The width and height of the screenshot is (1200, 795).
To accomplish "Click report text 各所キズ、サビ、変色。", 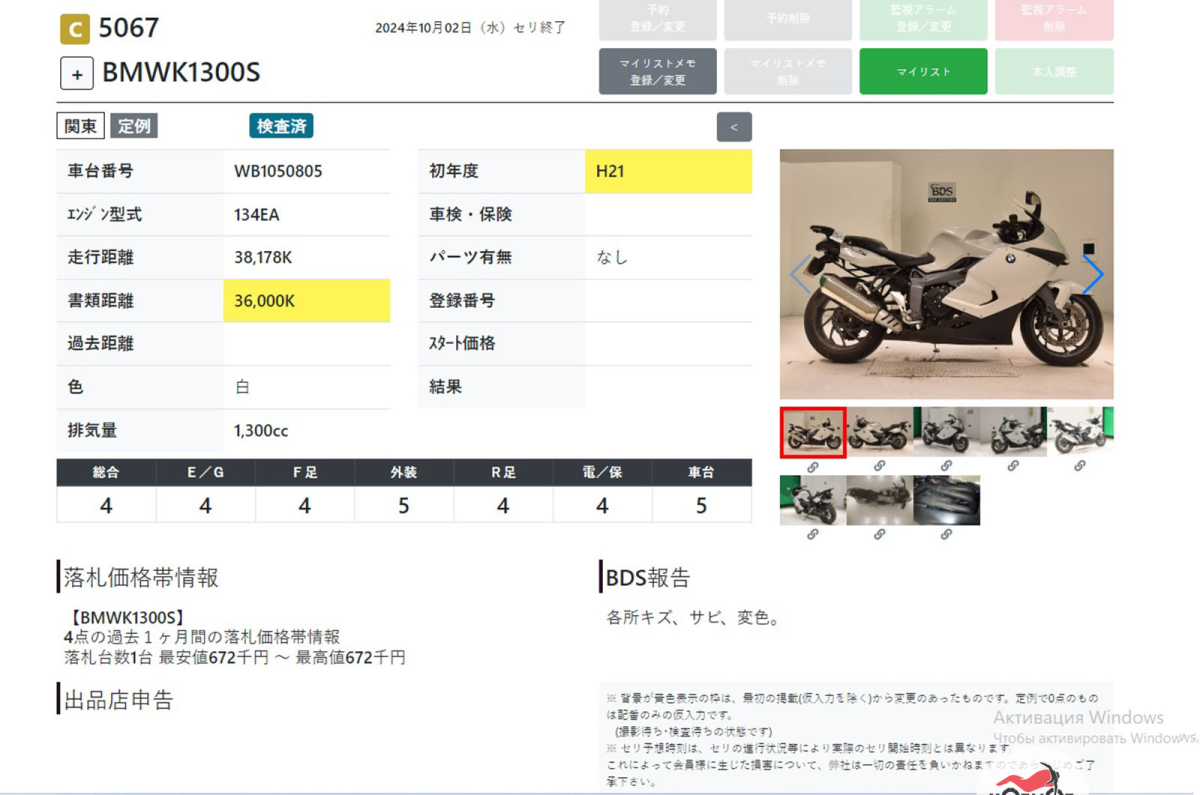I will pyautogui.click(x=693, y=618).
